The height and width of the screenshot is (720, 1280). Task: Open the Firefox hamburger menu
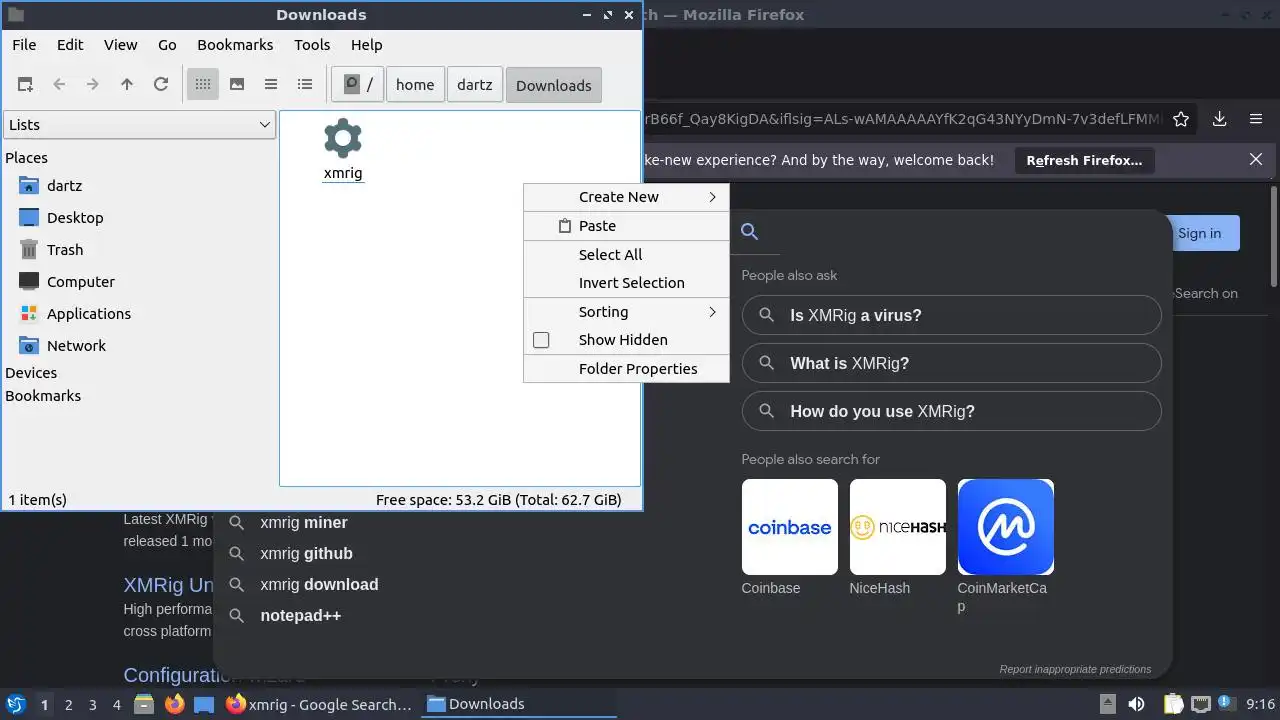pos(1256,119)
